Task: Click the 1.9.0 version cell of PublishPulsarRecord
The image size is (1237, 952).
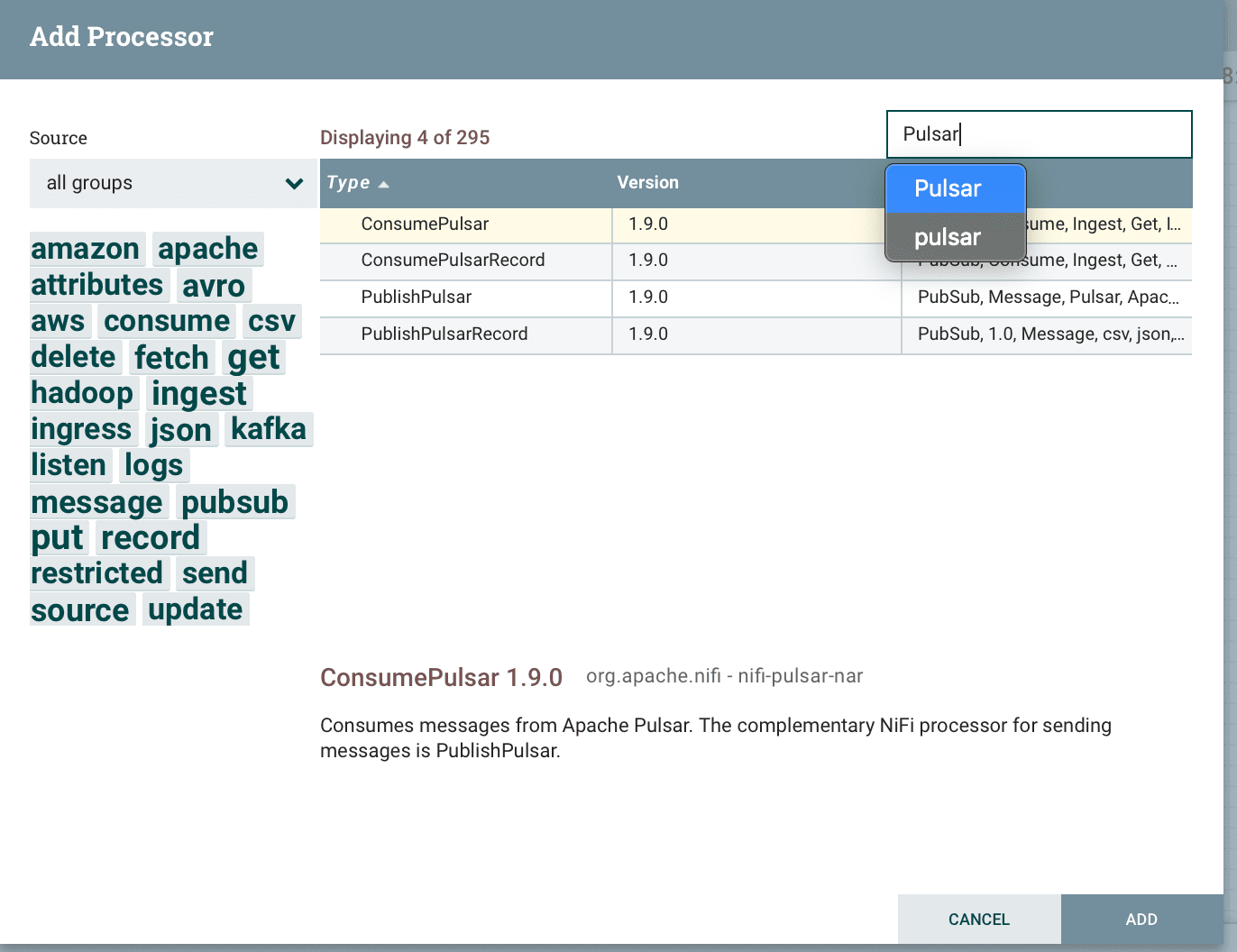Action: [756, 334]
